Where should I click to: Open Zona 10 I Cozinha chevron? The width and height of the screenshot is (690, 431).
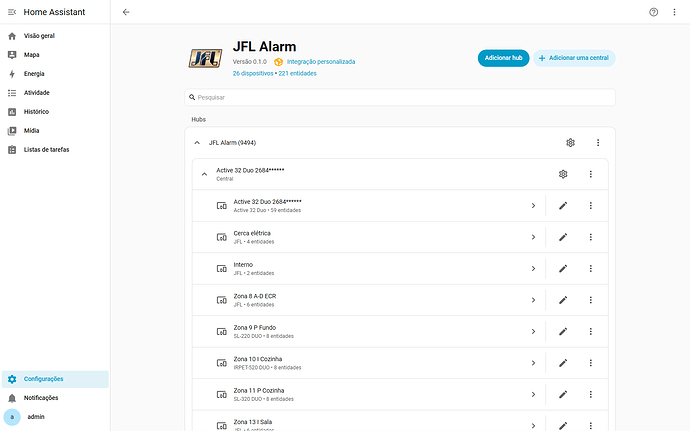coord(533,363)
